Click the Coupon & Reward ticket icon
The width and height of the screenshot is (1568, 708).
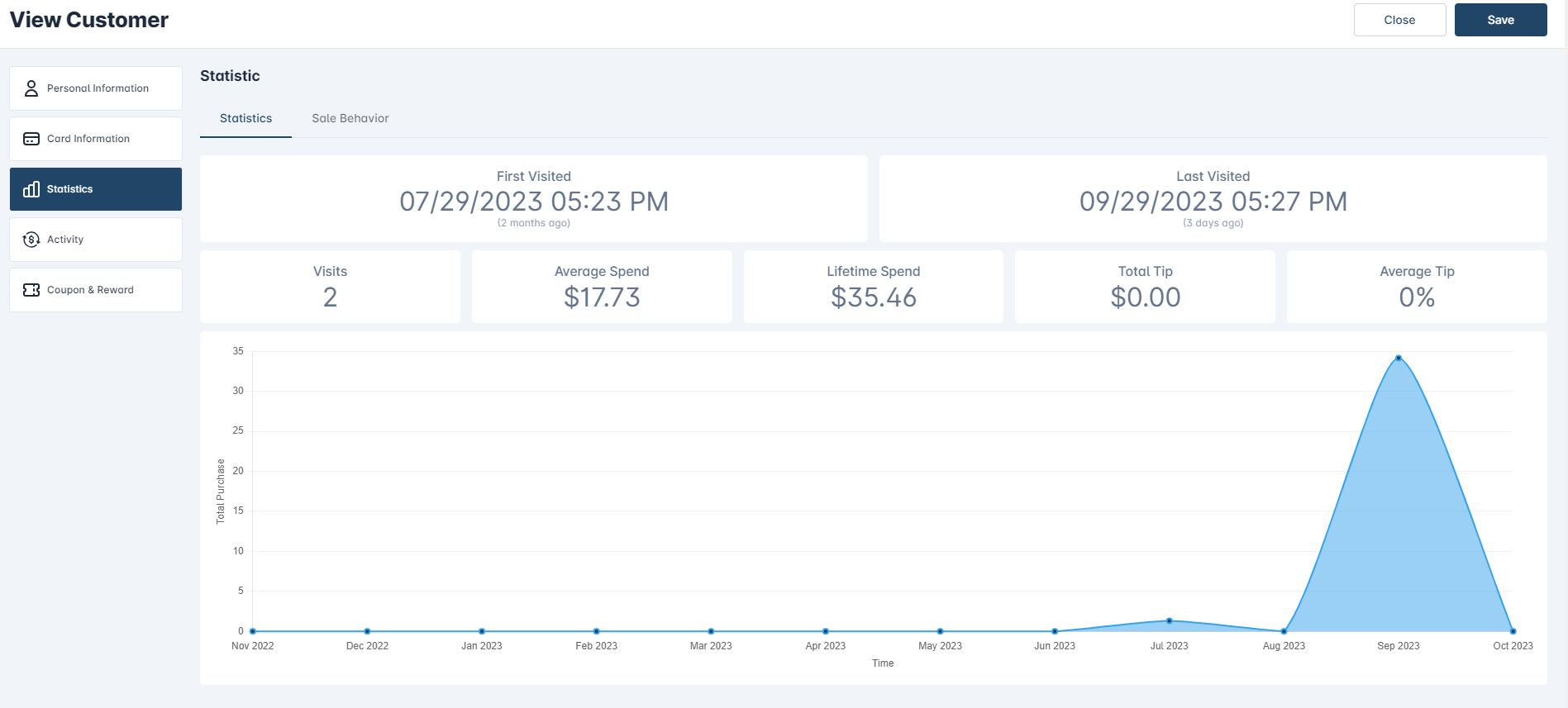point(31,290)
